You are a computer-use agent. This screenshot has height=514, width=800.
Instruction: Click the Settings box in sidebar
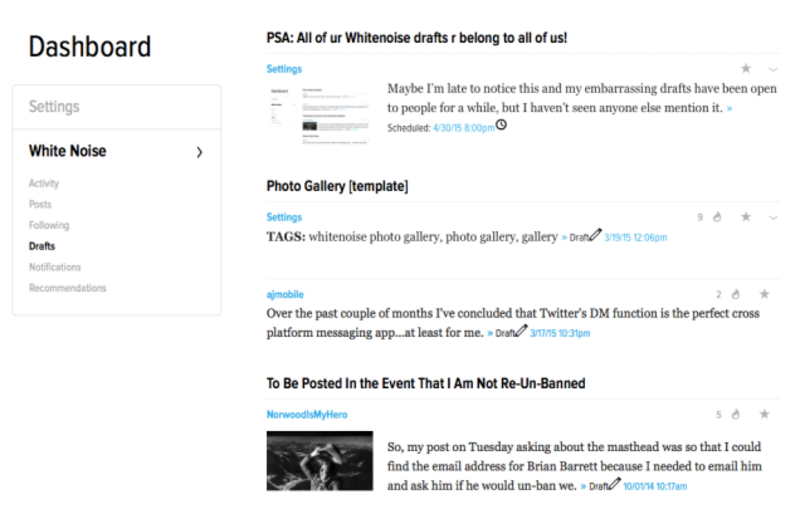click(x=116, y=107)
